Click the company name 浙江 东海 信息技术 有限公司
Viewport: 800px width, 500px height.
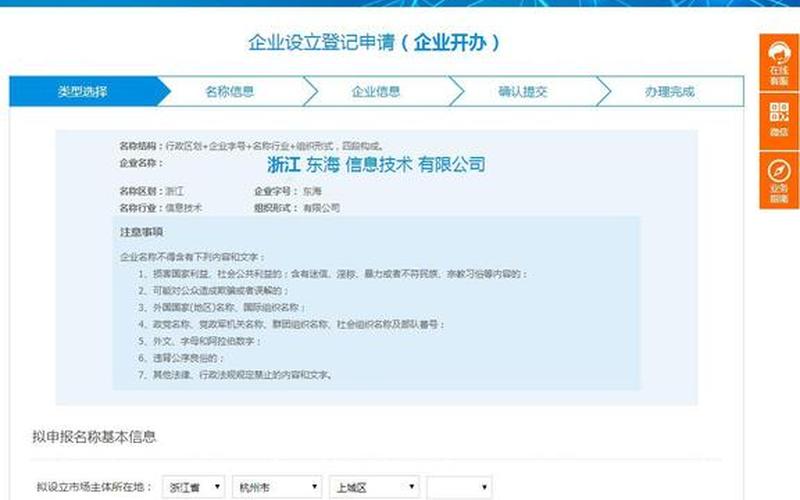(376, 165)
